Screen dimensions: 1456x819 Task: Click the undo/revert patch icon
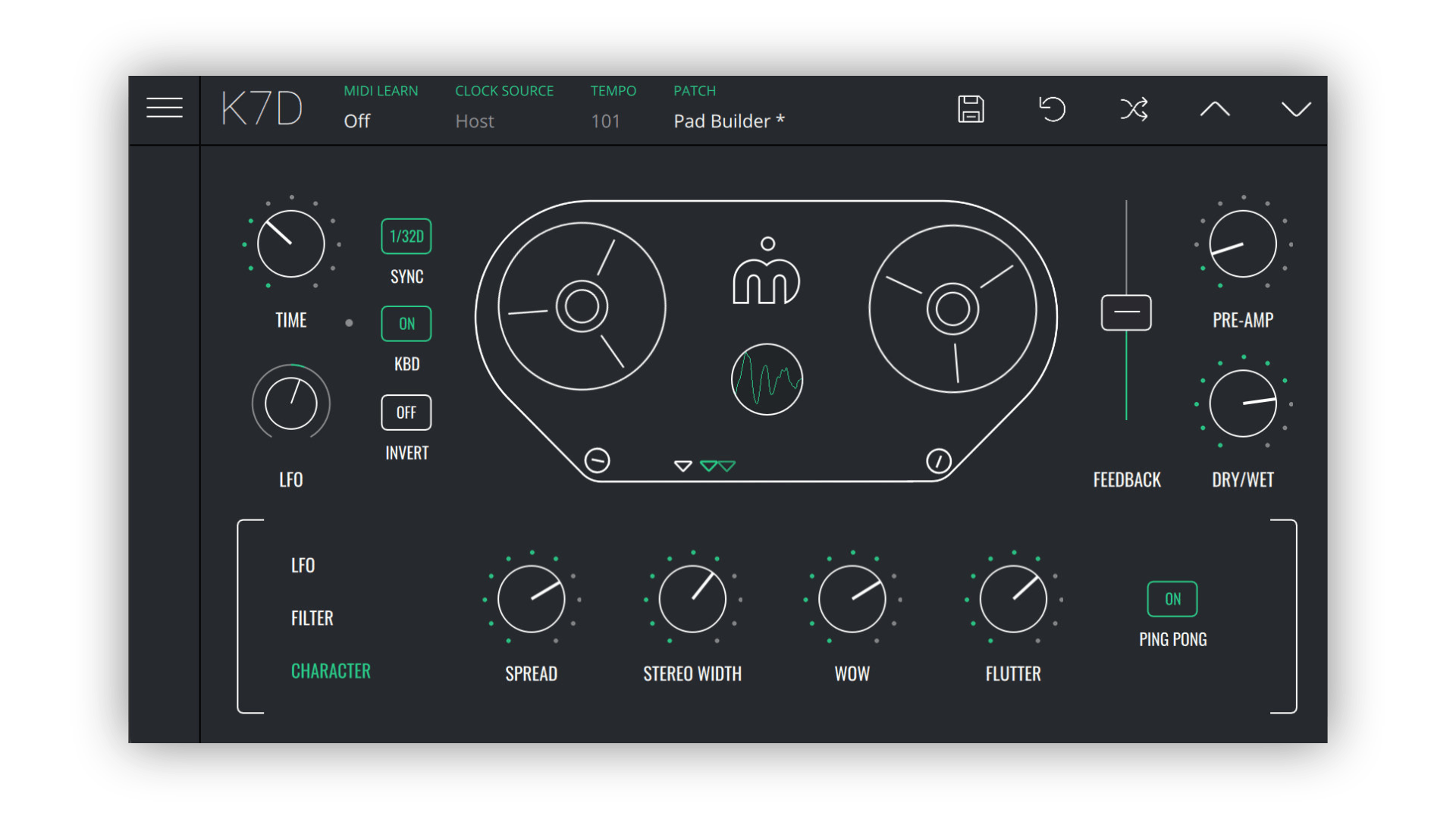[x=1052, y=109]
